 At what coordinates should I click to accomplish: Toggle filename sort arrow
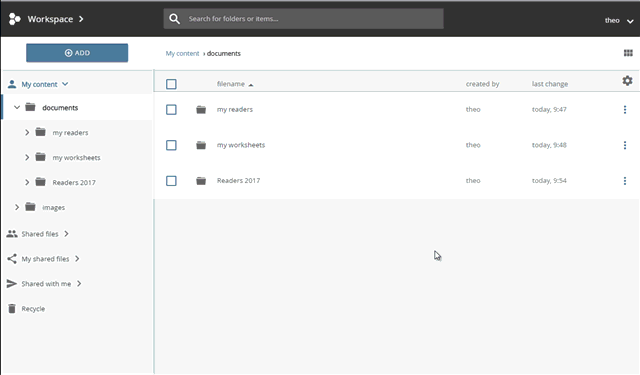pyautogui.click(x=251, y=85)
